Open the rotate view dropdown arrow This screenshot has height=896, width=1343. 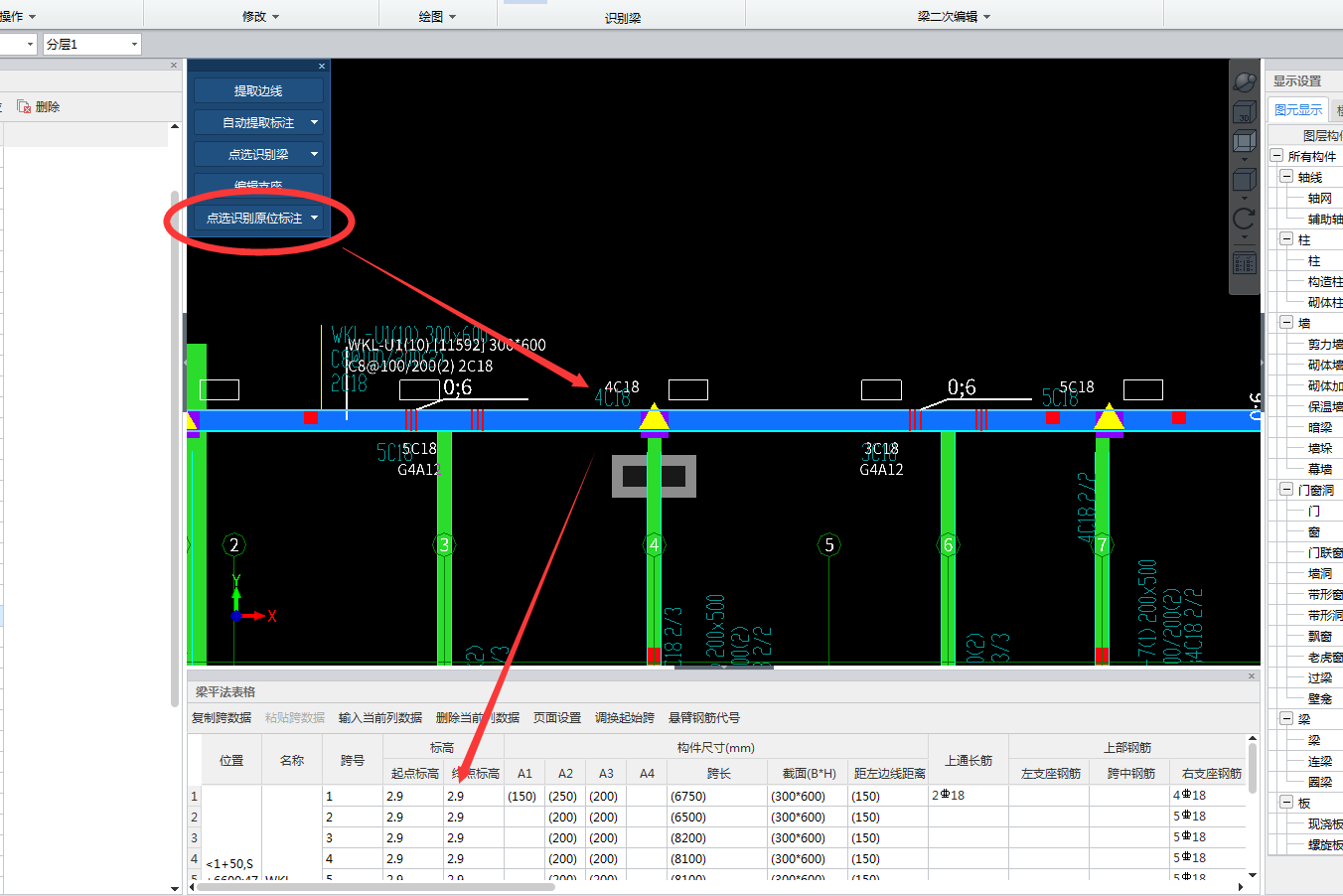1244,236
